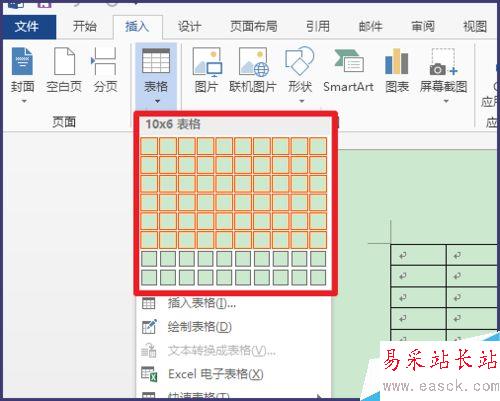Switch to the 开始 (Home) tab
500x401 pixels.
[85, 27]
